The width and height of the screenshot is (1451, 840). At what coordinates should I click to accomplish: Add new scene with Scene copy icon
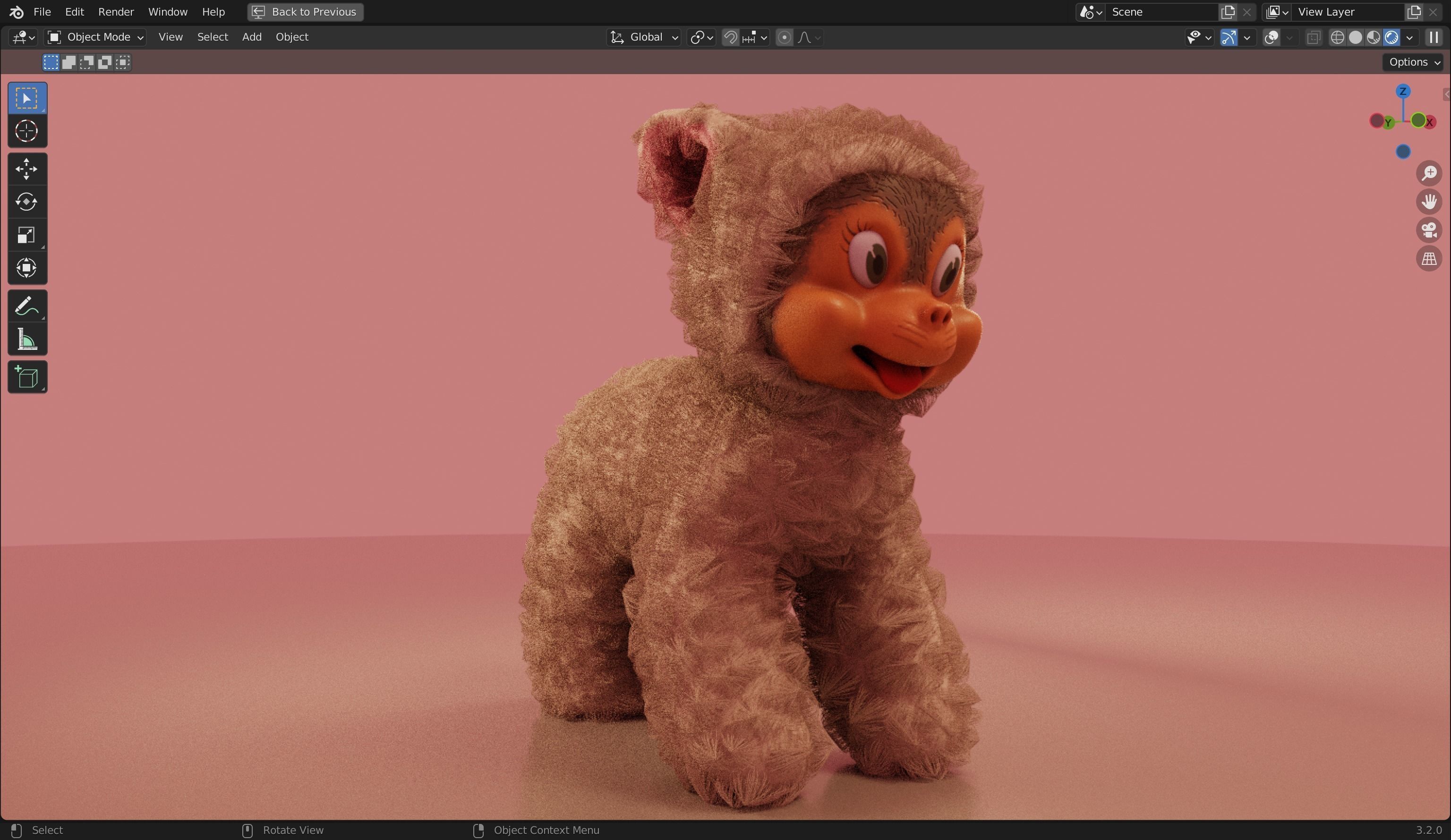(x=1228, y=11)
